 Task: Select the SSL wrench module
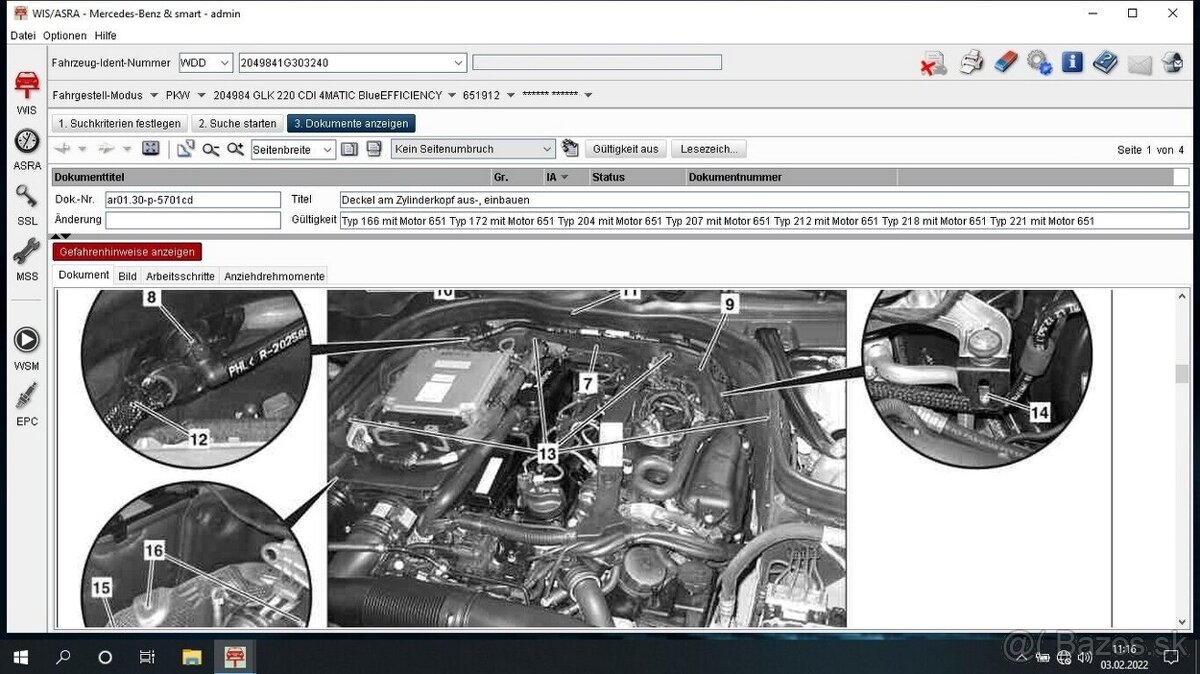pyautogui.click(x=26, y=201)
